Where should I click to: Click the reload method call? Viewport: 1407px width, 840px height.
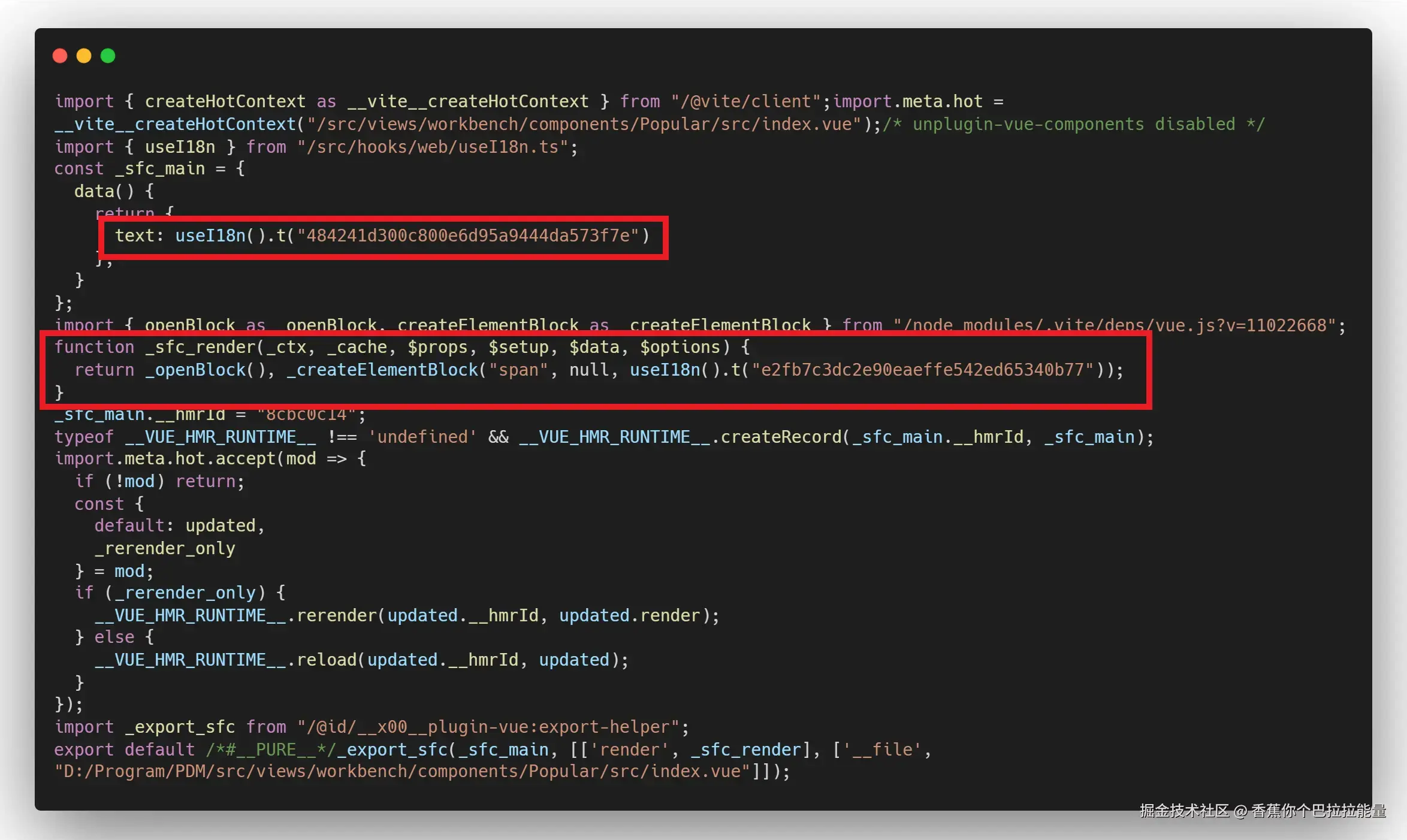(x=326, y=660)
